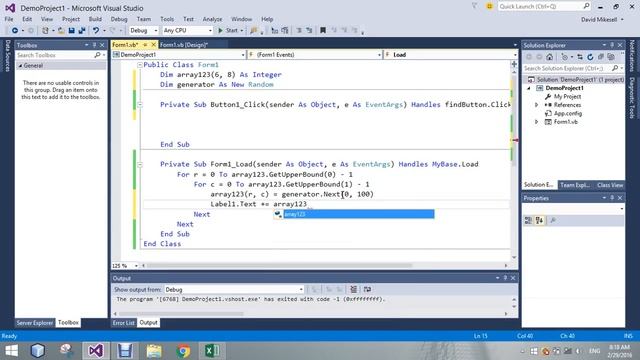The image size is (640, 360).
Task: Collapse the General toolbox group
Action: 20,66
